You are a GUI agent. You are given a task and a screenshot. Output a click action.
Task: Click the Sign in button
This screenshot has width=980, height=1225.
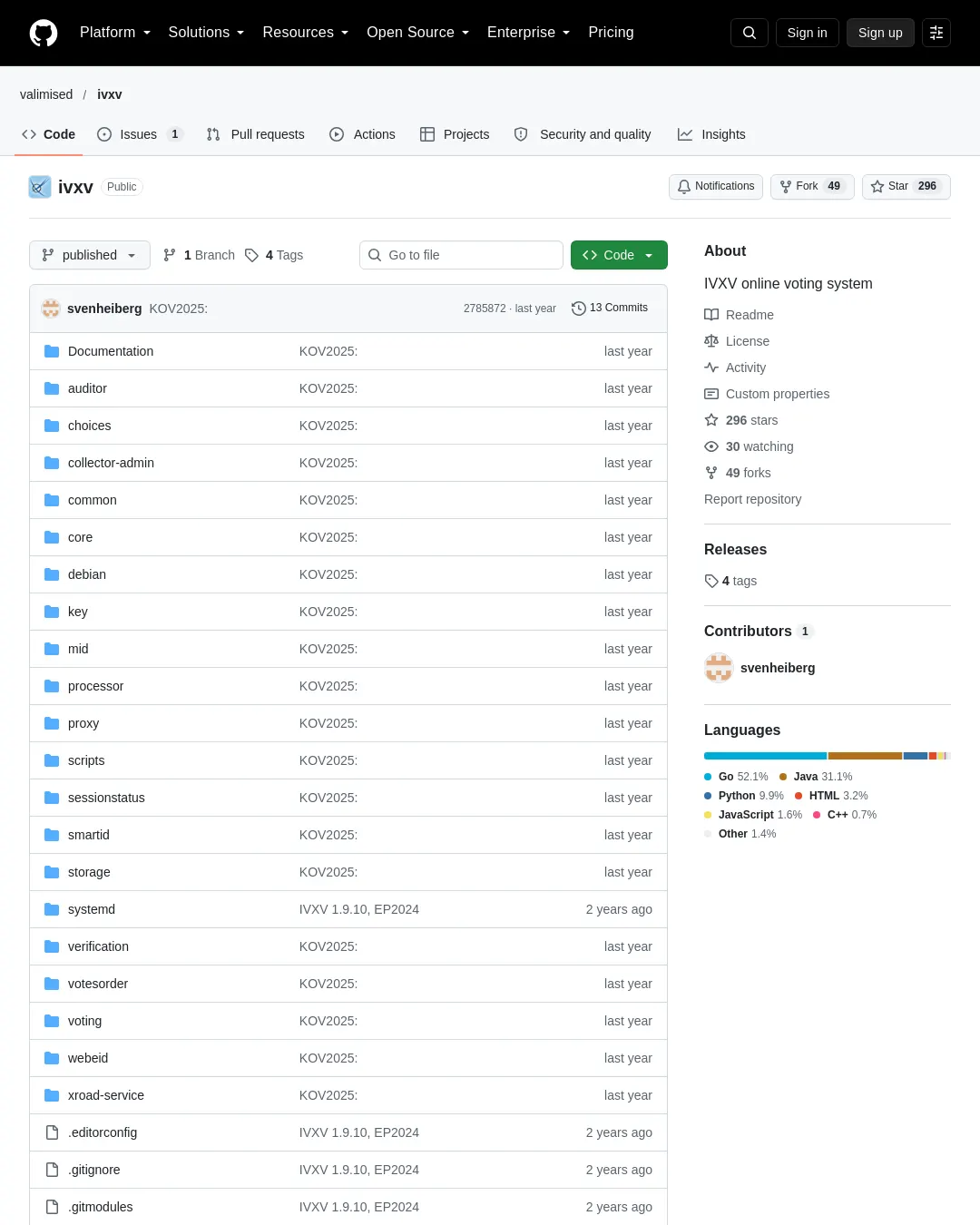pos(808,33)
